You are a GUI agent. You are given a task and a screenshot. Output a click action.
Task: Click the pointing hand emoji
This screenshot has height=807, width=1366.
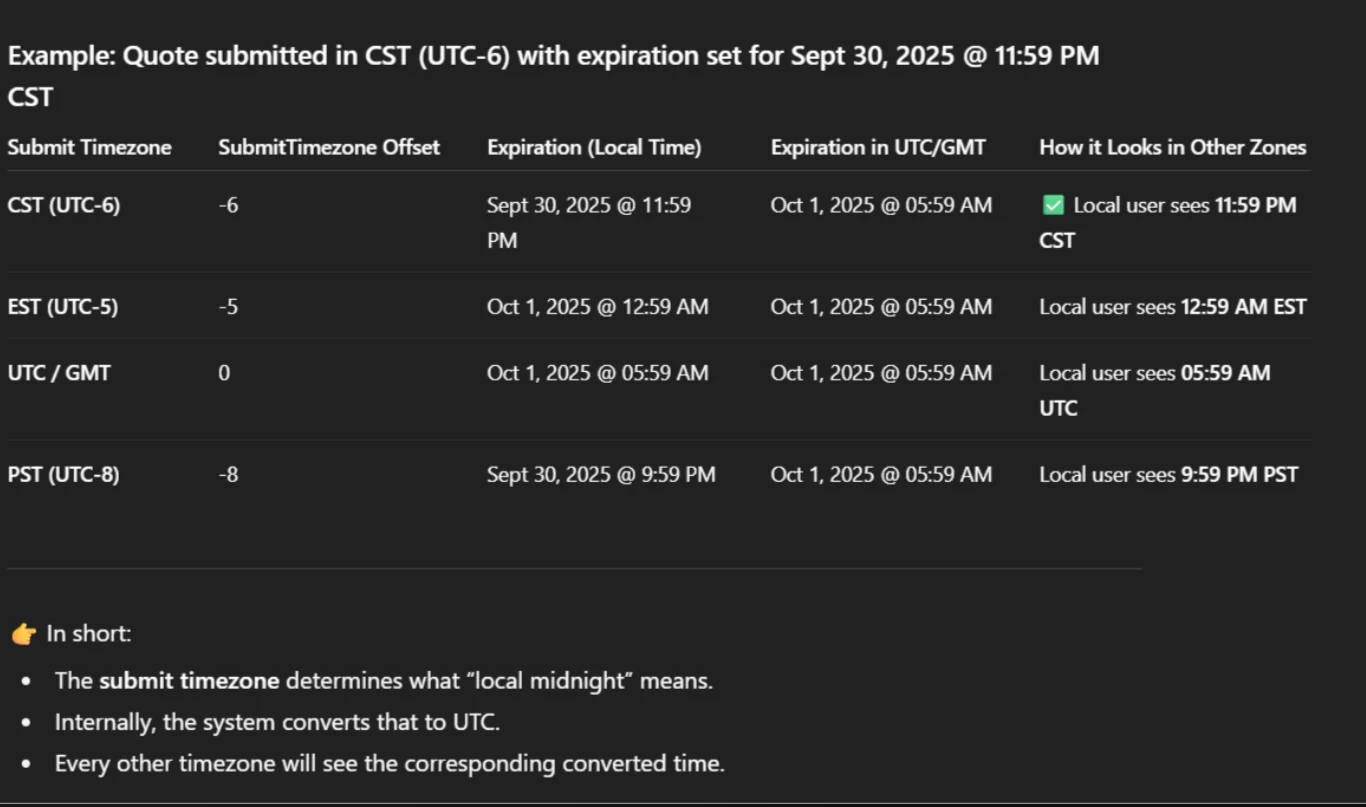tap(23, 634)
